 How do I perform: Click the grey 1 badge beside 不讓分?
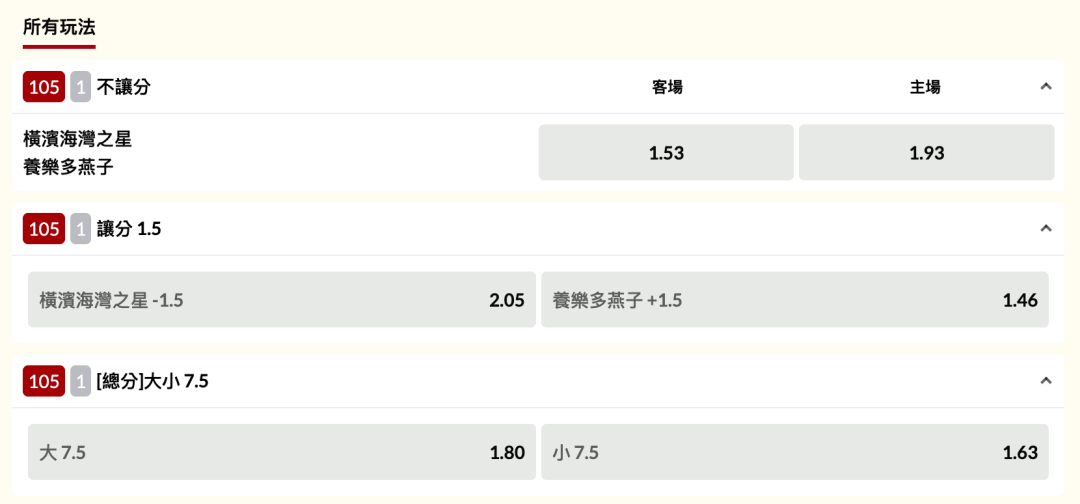pos(81,87)
